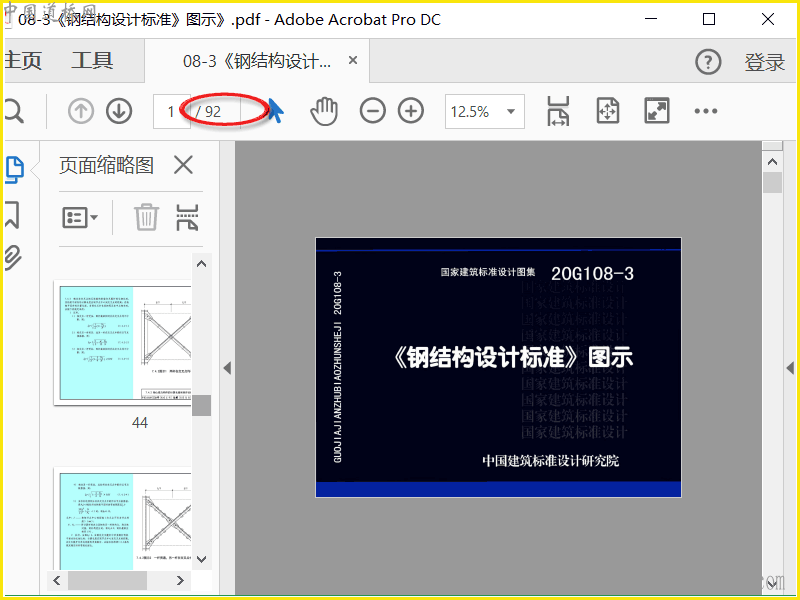Select the 08-3《钢结构设计 document tab
Screen dimensions: 800x600
click(257, 62)
